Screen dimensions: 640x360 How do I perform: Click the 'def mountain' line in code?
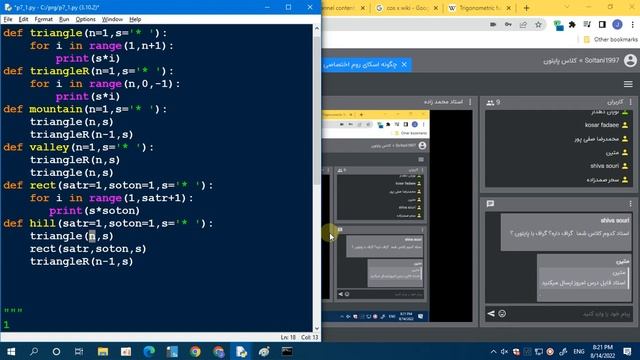click(85, 109)
